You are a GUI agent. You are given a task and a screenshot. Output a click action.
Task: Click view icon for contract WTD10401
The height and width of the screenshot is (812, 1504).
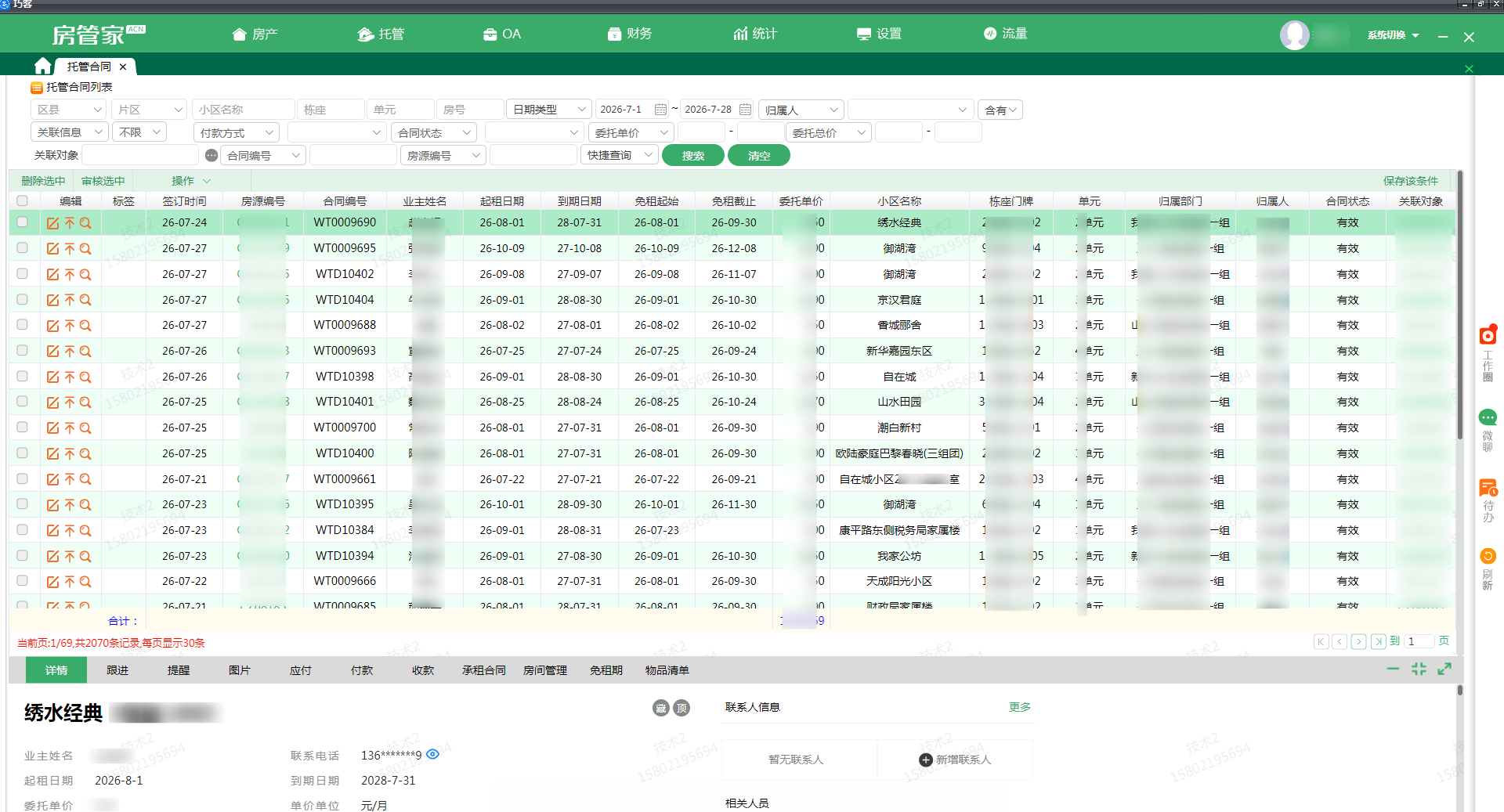(x=85, y=402)
